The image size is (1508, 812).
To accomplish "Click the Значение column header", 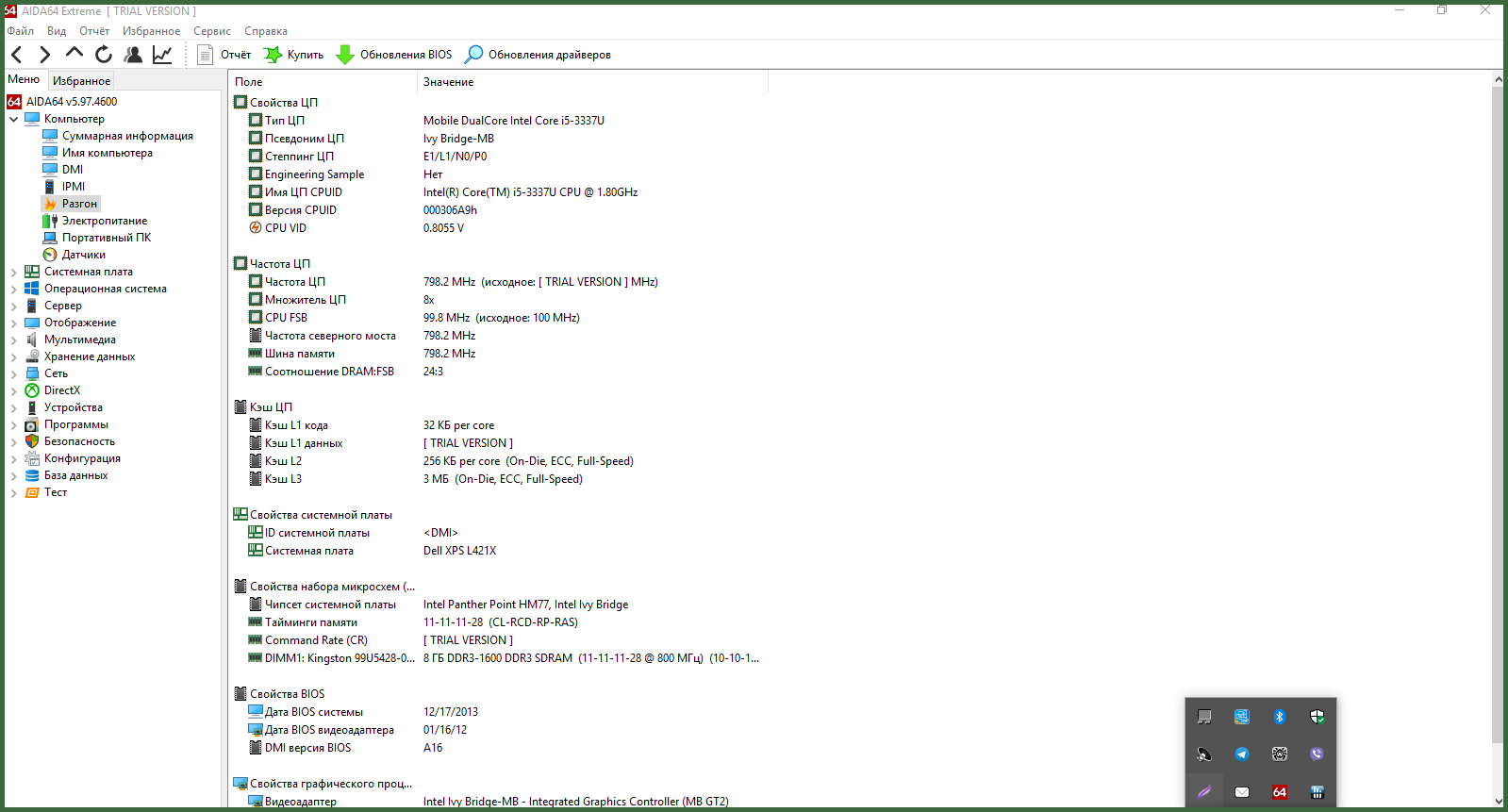I will (x=592, y=82).
